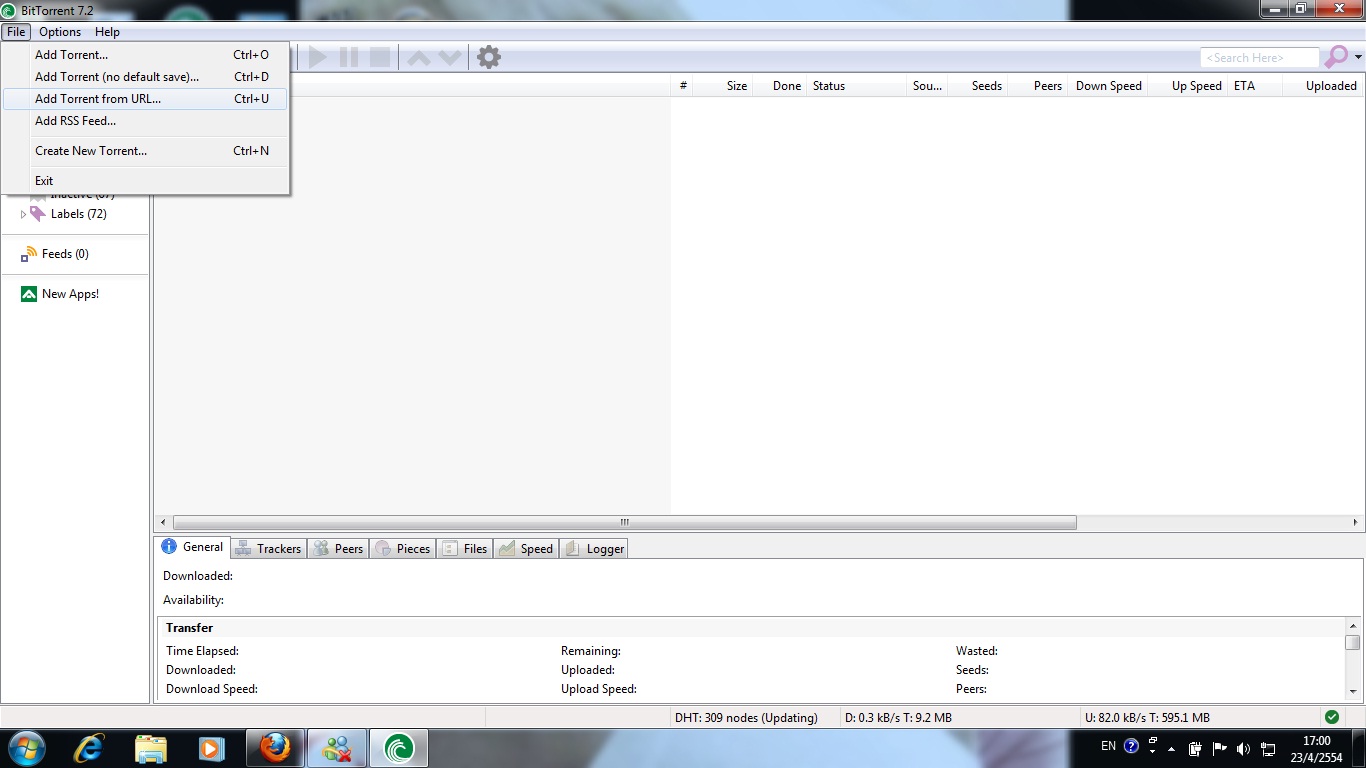Click Exit in the File menu

145,181
